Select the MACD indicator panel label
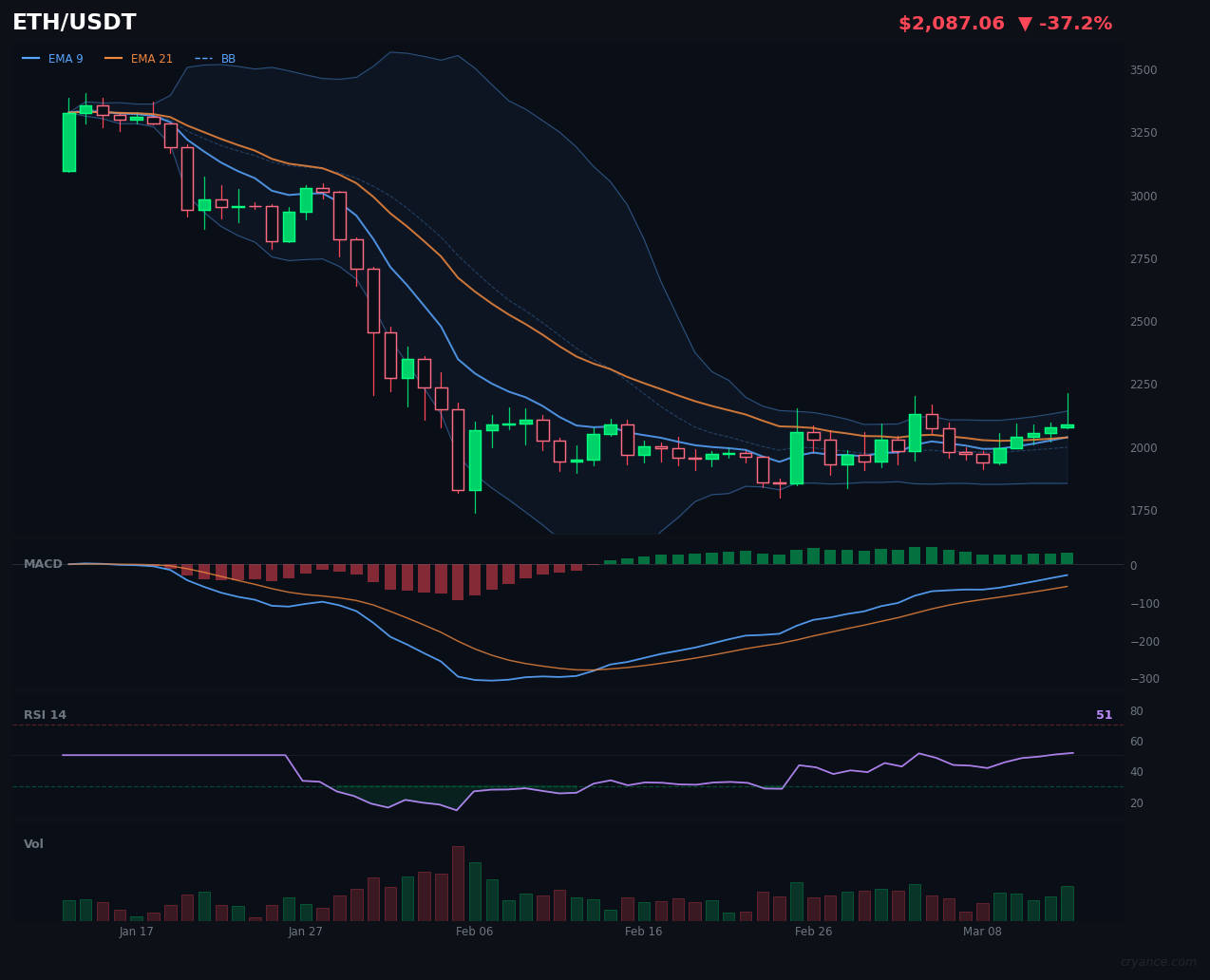 coord(43,563)
